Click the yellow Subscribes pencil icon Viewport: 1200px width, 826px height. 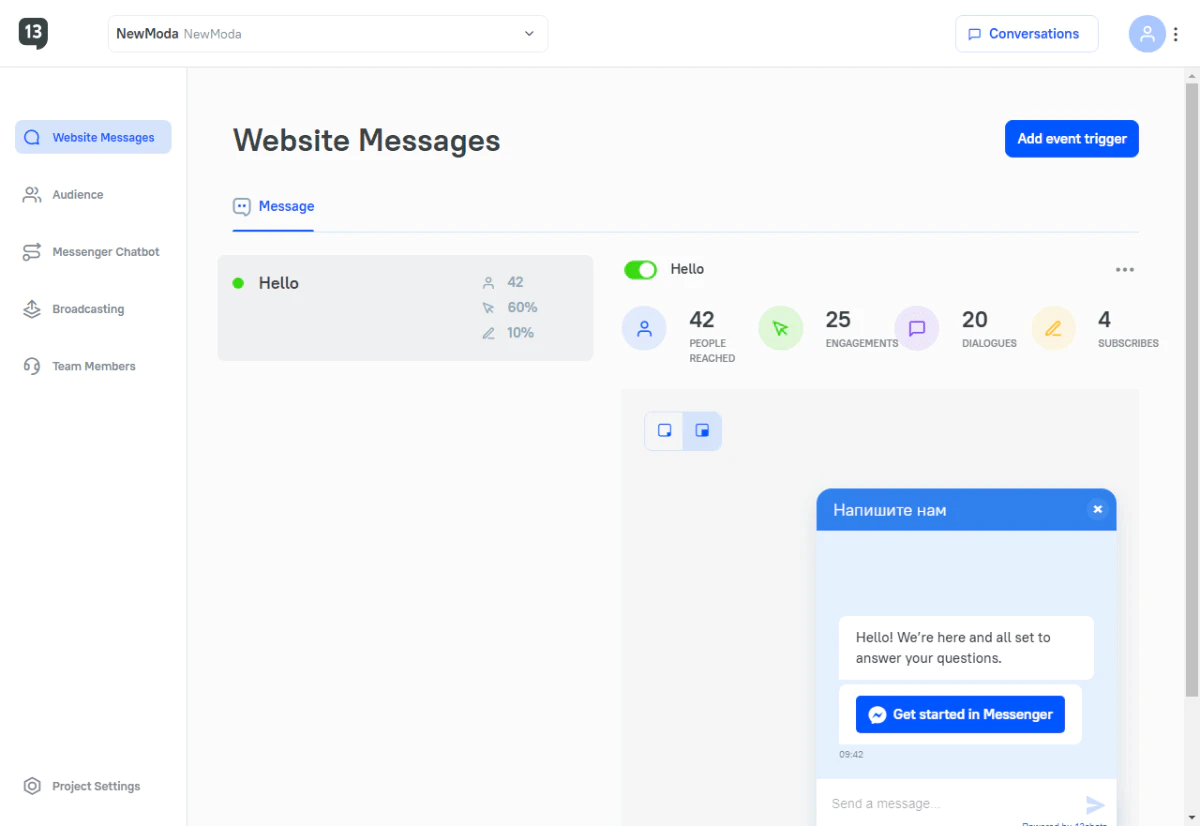pyautogui.click(x=1053, y=328)
